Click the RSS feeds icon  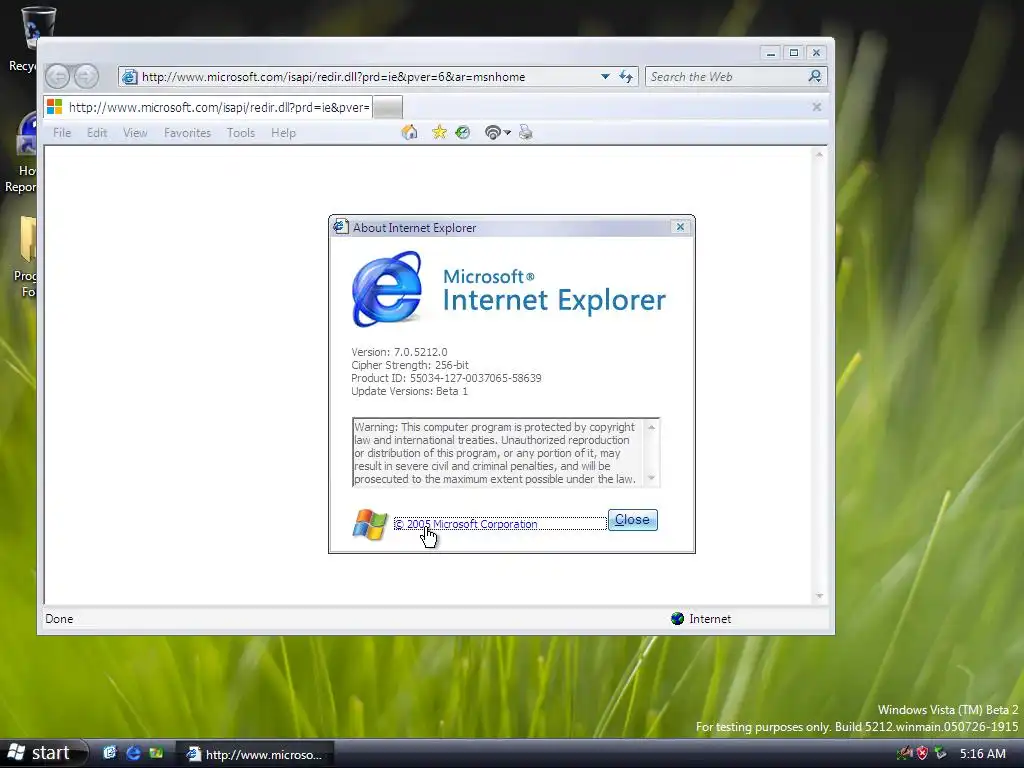tap(492, 133)
